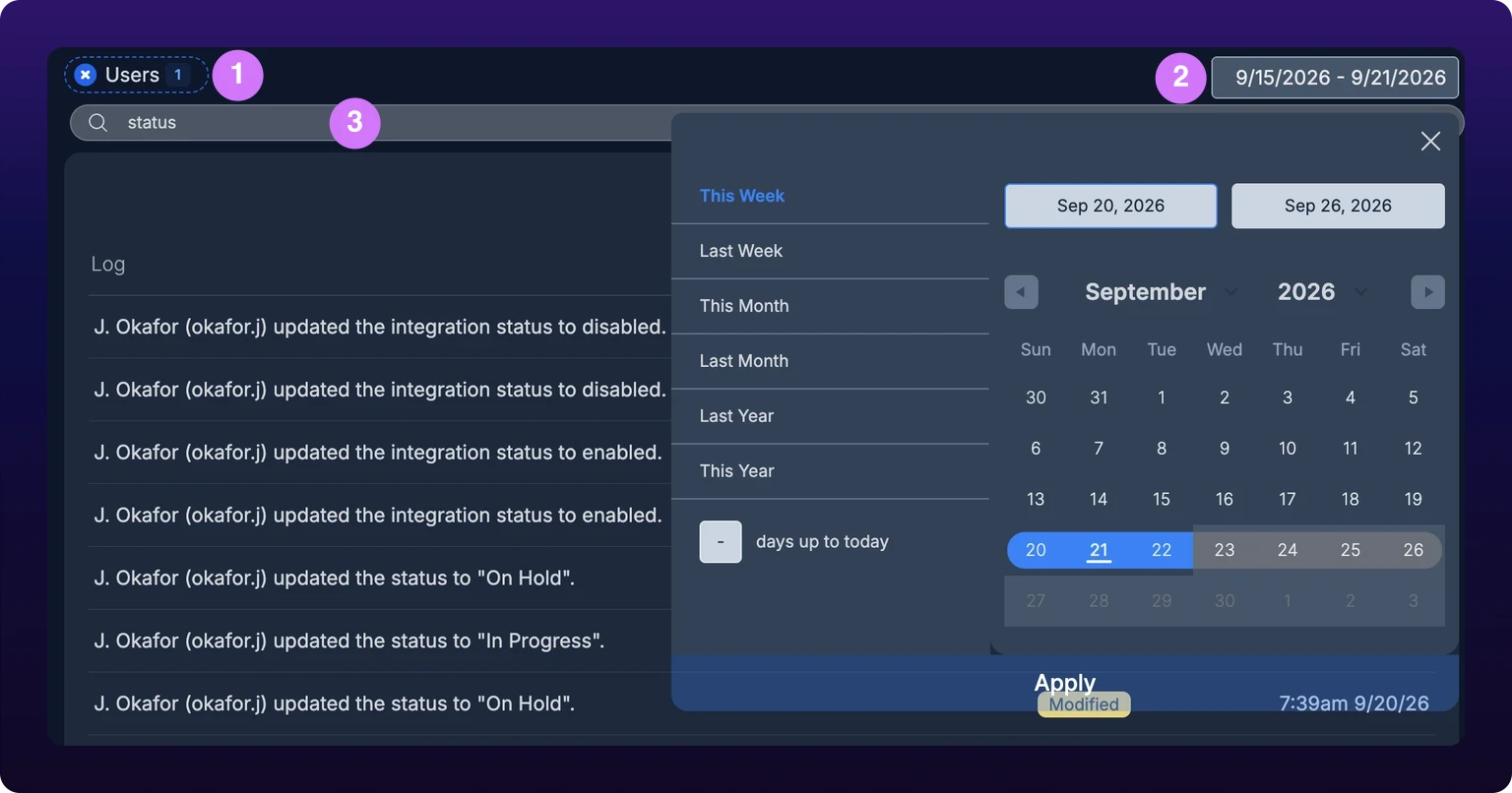The height and width of the screenshot is (793, 1512).
Task: Select September 28 in the calendar
Action: (1099, 601)
